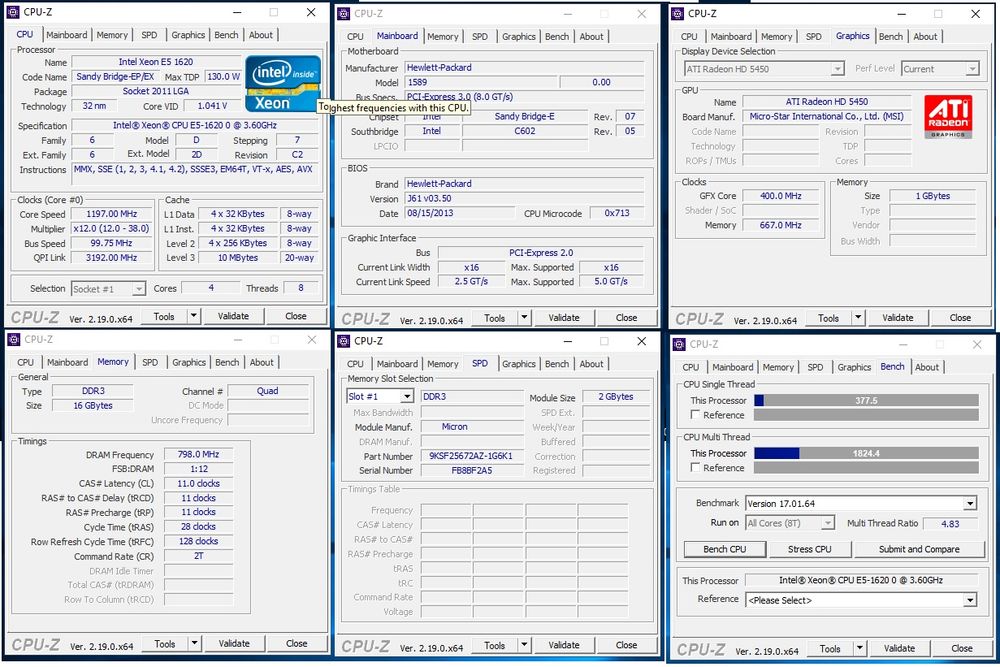
Task: Open Tools dropdown arrow in Graphics window
Action: (858, 318)
